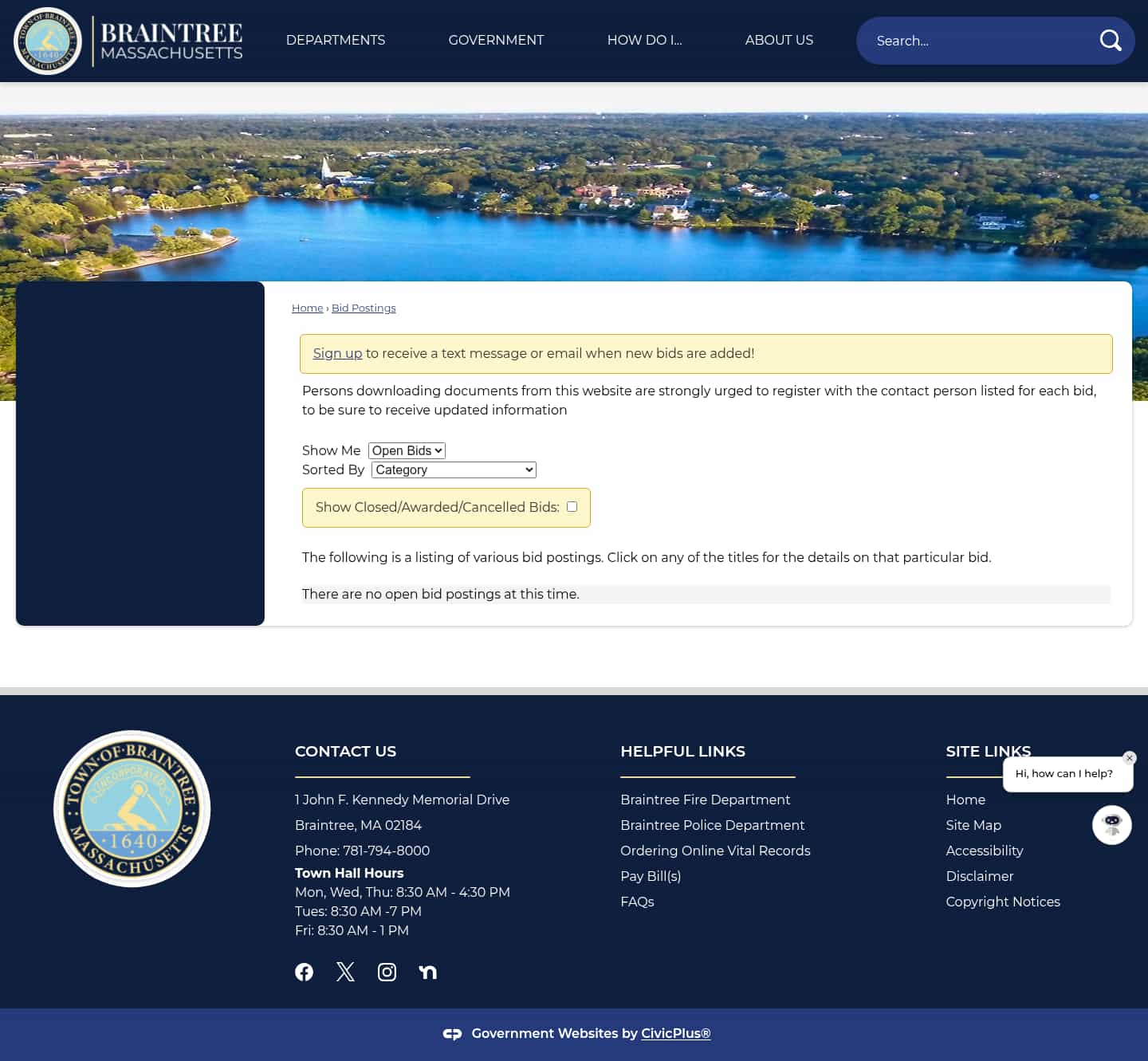Click the large Town of Braintree footer seal
The height and width of the screenshot is (1061, 1148).
tap(132, 808)
